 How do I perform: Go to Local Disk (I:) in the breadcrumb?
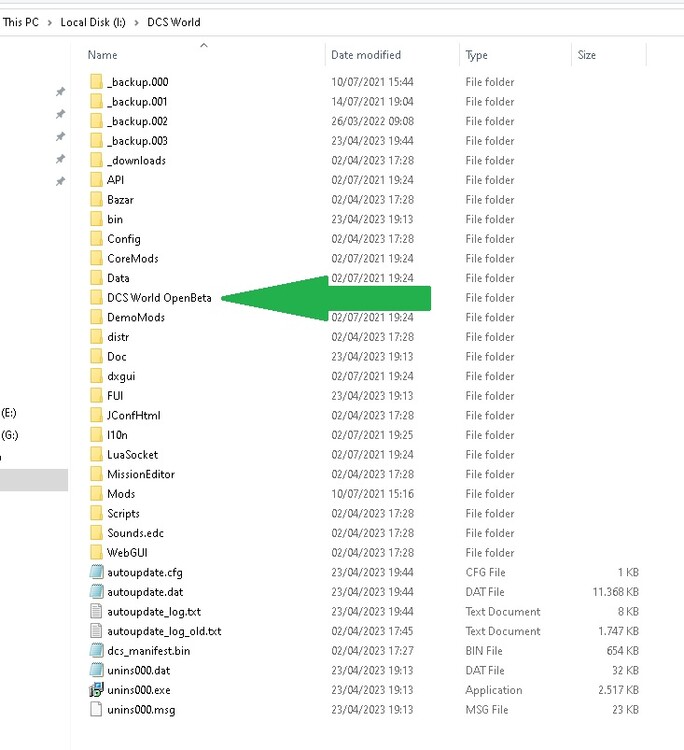[93, 22]
